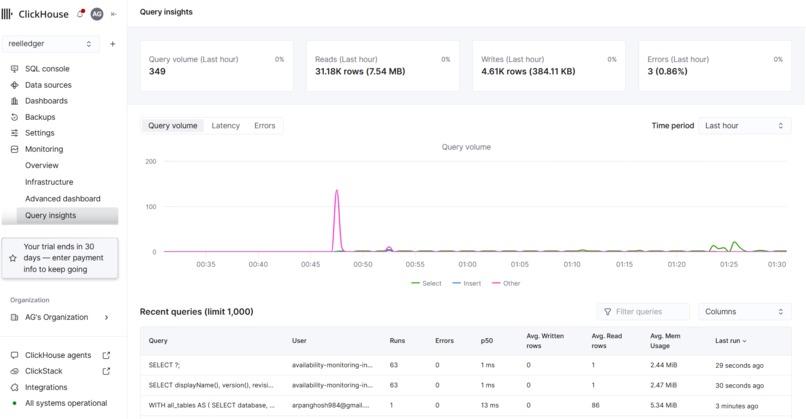Toggle Other series in chart legend
806x419 pixels.
point(506,283)
